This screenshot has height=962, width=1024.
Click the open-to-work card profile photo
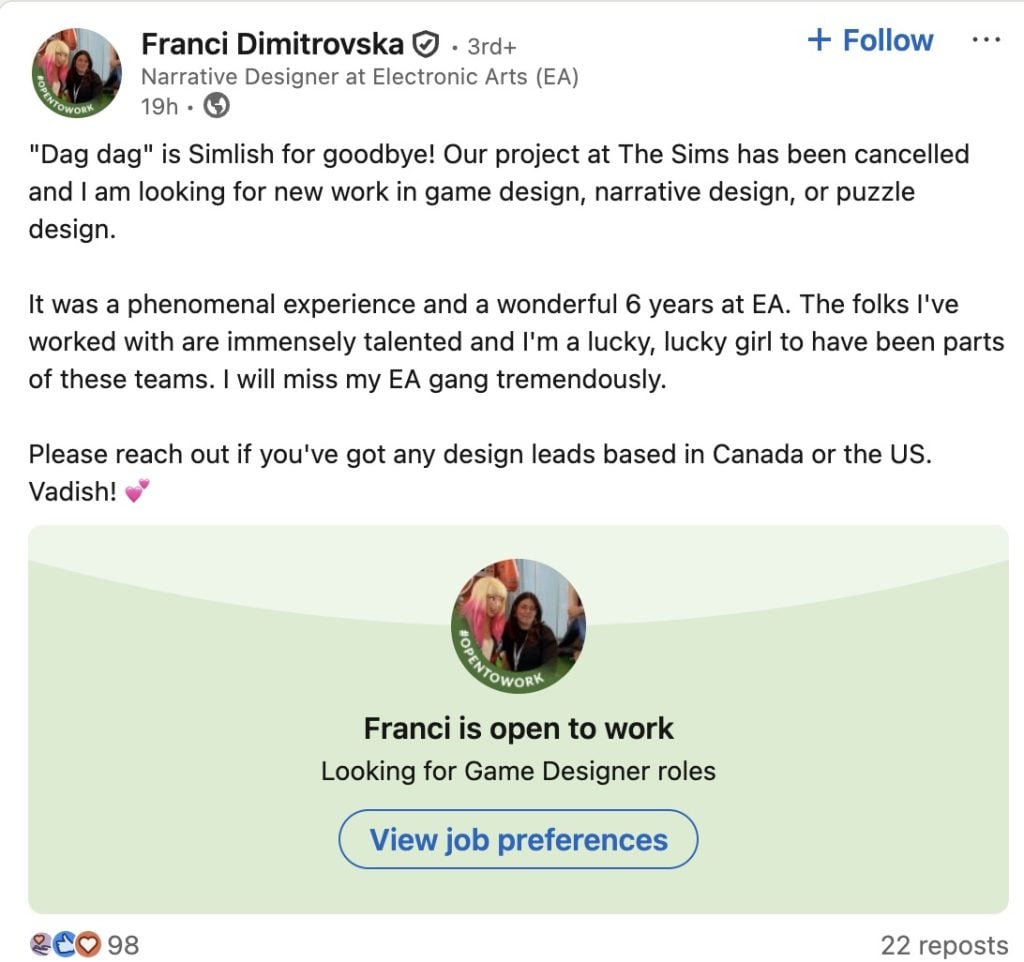(x=518, y=626)
